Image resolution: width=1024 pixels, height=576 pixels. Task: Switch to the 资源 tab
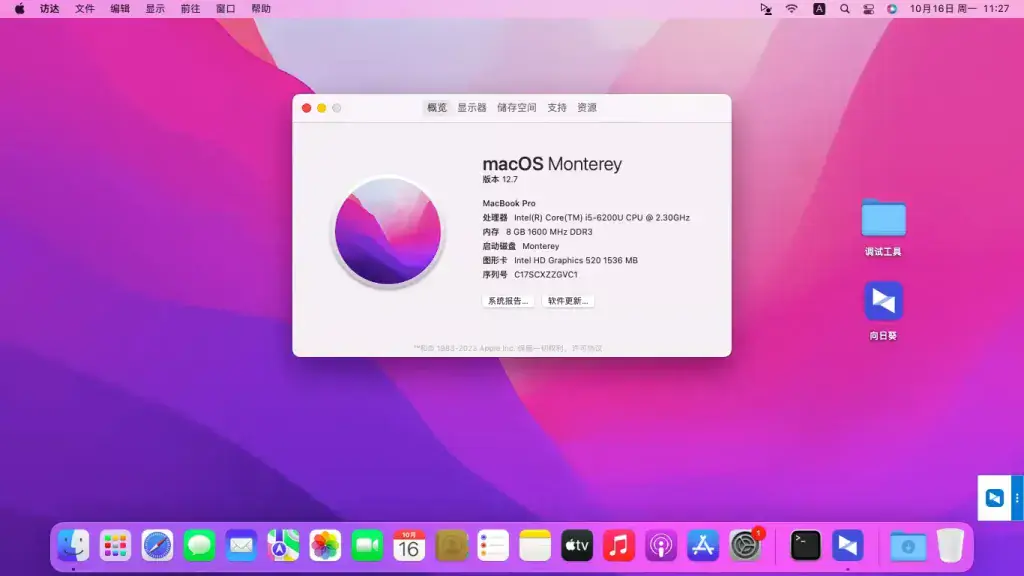pyautogui.click(x=587, y=108)
